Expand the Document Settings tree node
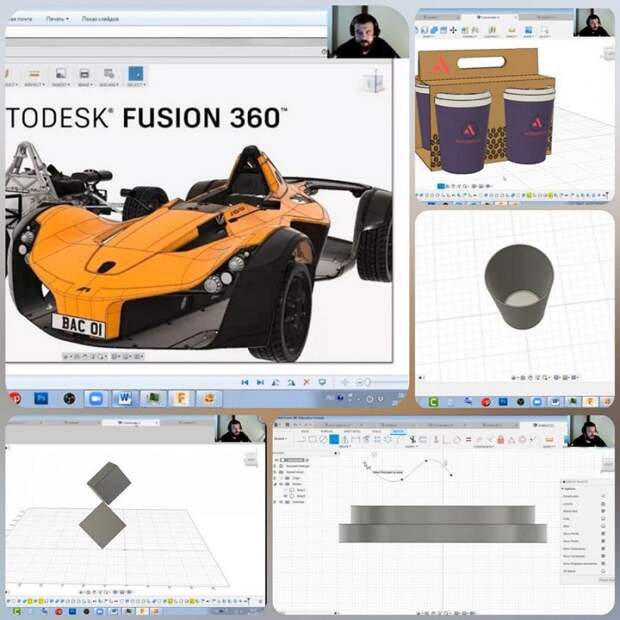620x620 pixels. point(275,466)
